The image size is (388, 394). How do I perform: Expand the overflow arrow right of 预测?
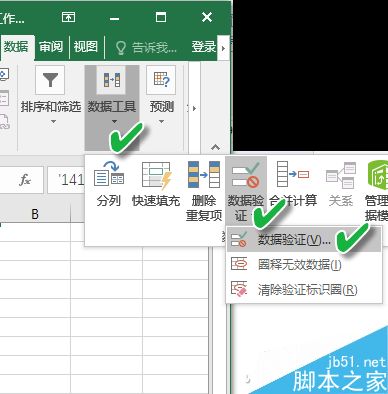(x=194, y=108)
